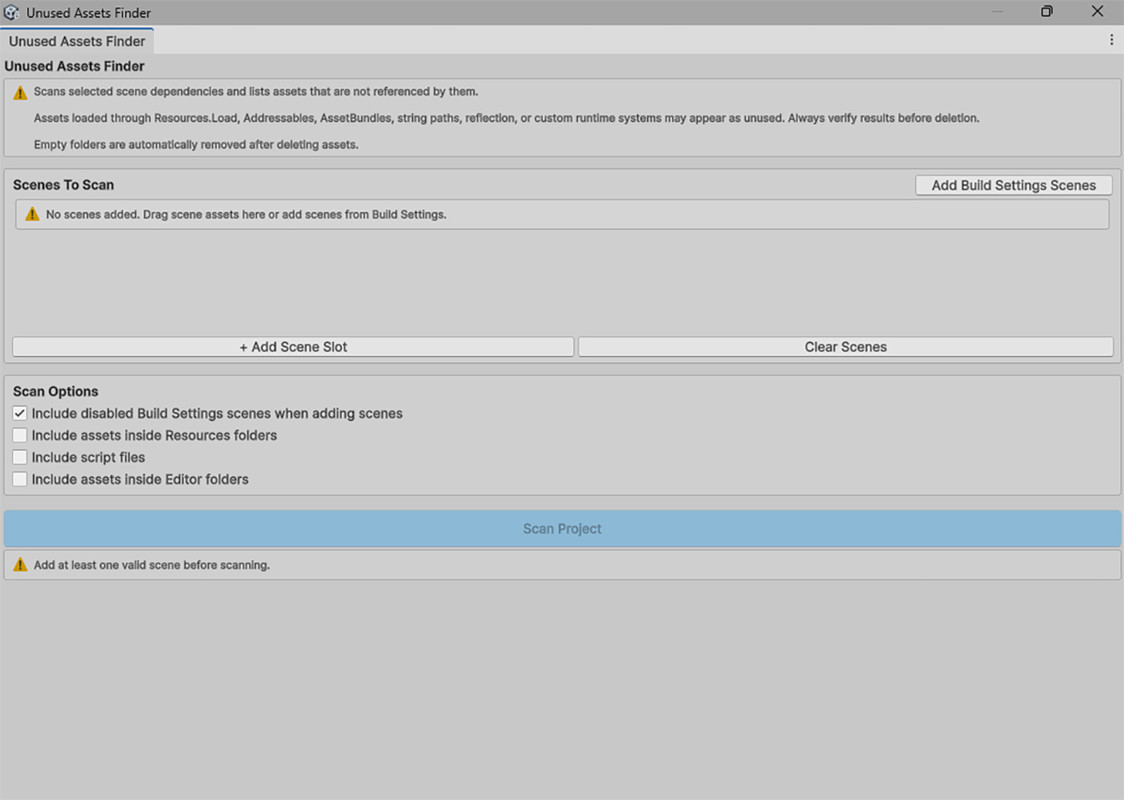Click warning icon beside 'No scenes added'
The height and width of the screenshot is (800, 1124).
point(32,214)
